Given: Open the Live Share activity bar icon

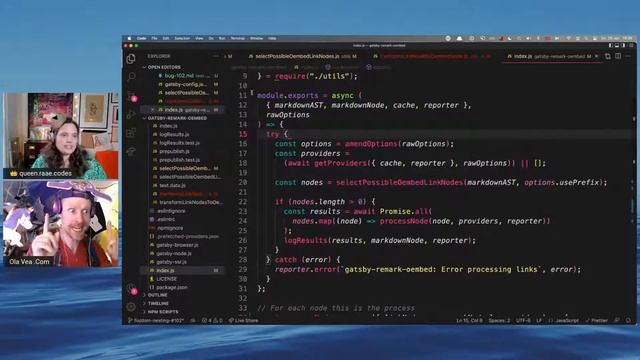Looking at the screenshot, I should [x=131, y=152].
